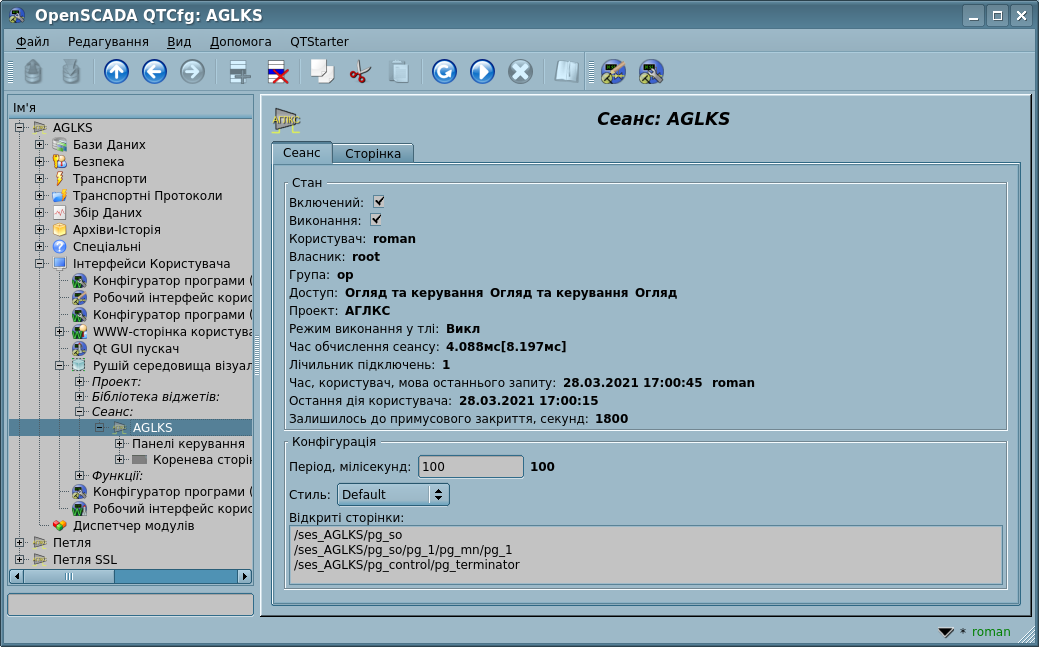Click the Ім'я tree column header
1039x647 pixels.
coord(131,107)
